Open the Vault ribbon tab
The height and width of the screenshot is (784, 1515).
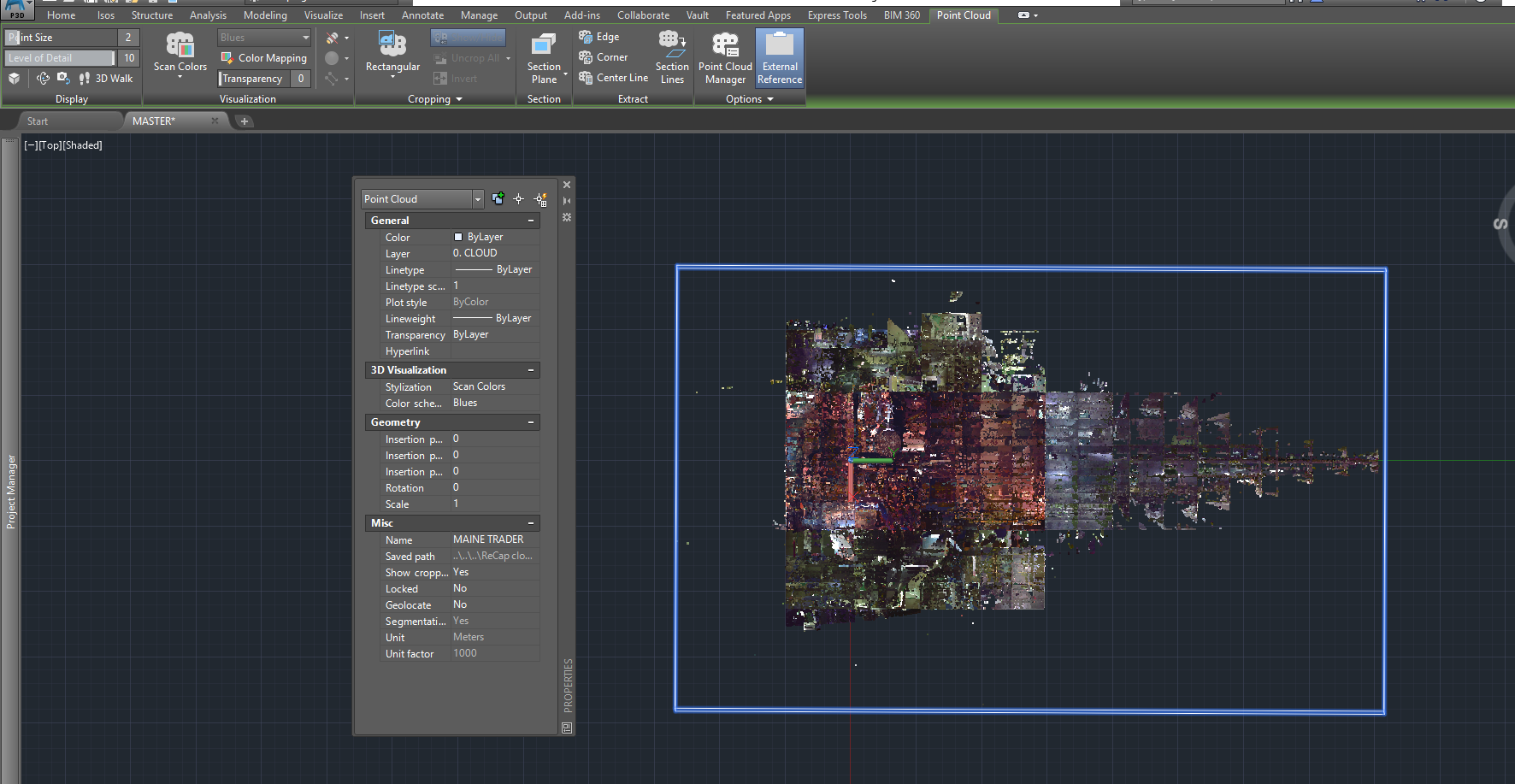(698, 15)
